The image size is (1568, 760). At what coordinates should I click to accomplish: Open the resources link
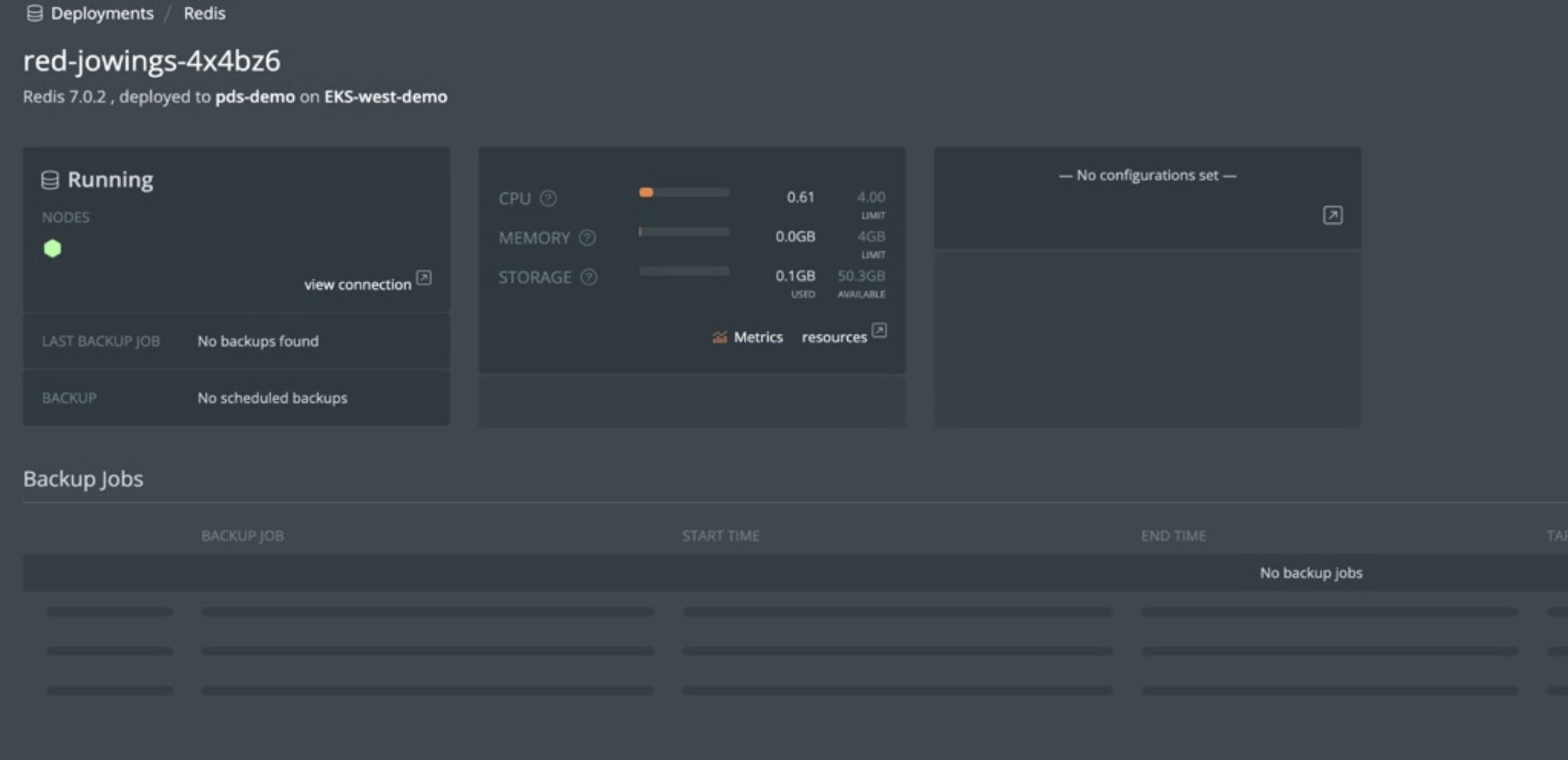(x=834, y=337)
